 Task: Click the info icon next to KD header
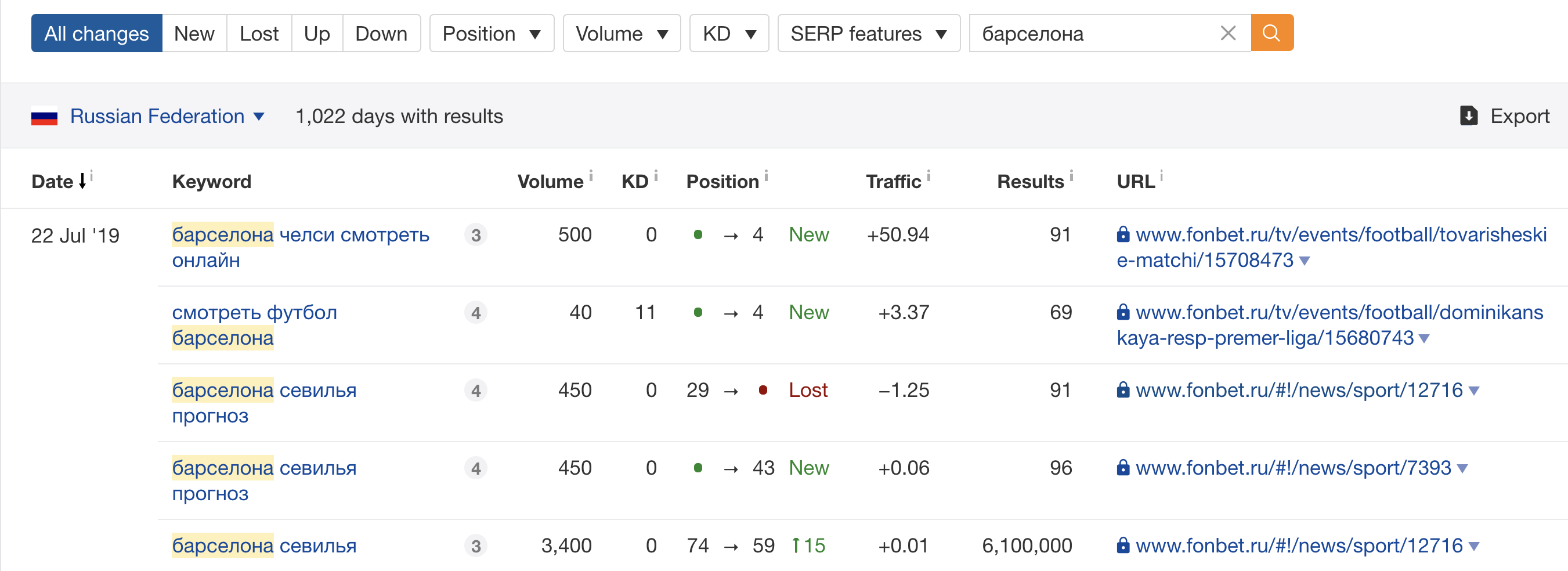point(656,175)
